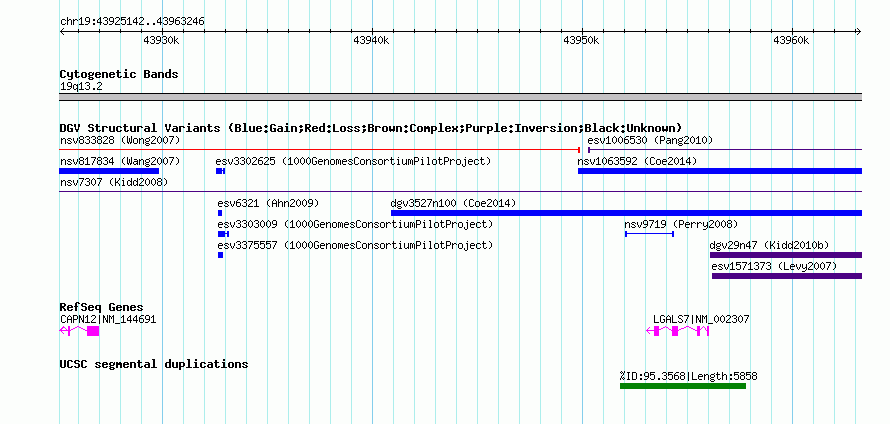Open the CAPN12 gene model glyph
Screen dimensions: 890x424
click(x=79, y=331)
